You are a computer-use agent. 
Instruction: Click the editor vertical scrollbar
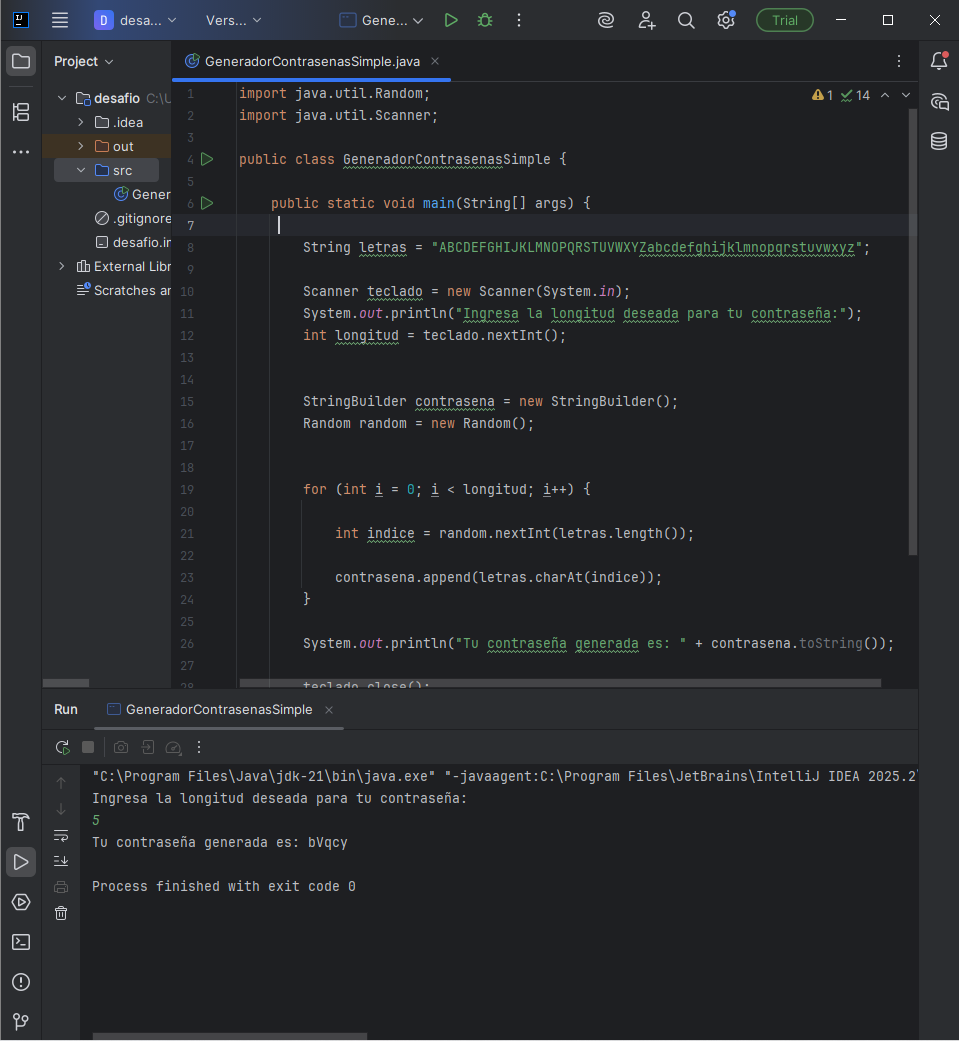click(913, 332)
